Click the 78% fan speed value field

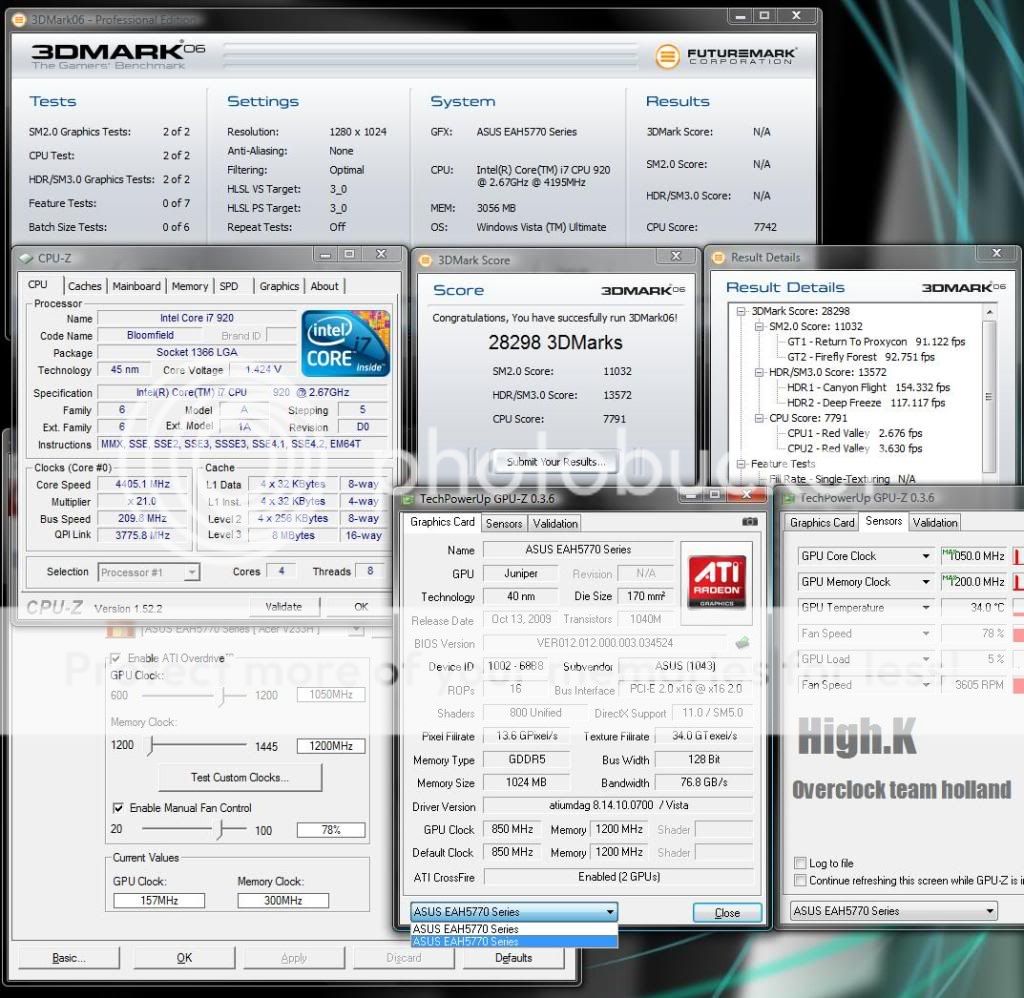[330, 830]
